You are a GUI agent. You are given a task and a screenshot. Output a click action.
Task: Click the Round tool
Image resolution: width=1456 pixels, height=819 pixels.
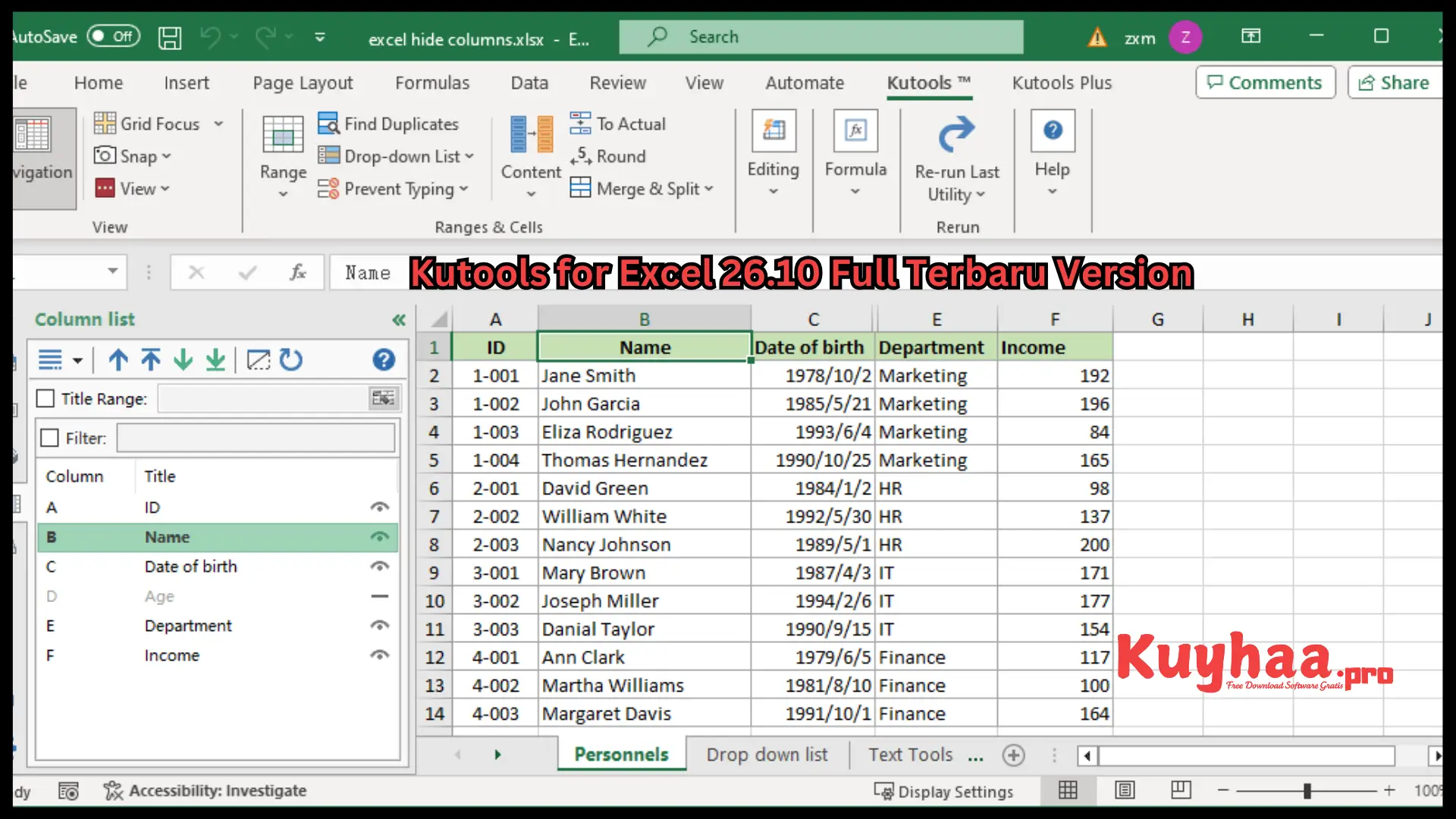pyautogui.click(x=607, y=156)
